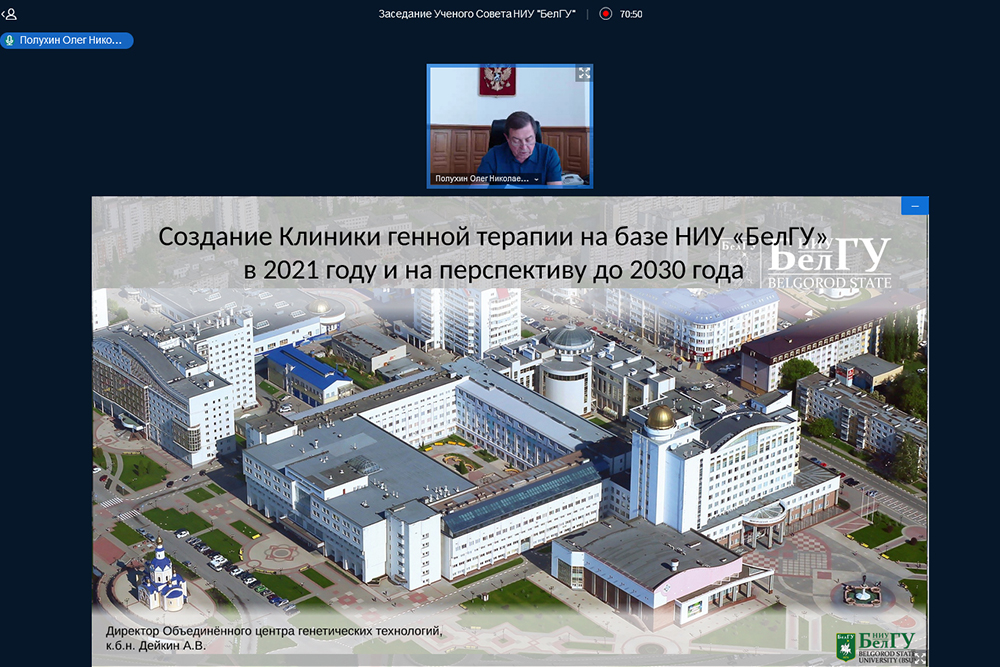The width and height of the screenshot is (1000, 667).
Task: Minimize the shared presentation with blue dash button
Action: pyautogui.click(x=915, y=206)
